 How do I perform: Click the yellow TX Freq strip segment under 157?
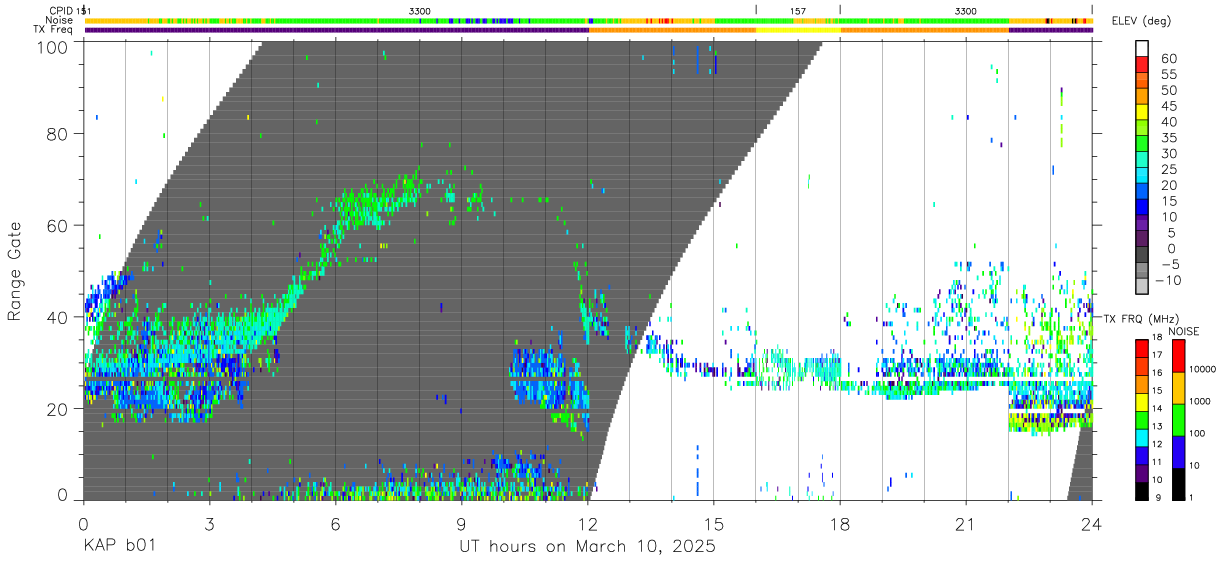798,30
